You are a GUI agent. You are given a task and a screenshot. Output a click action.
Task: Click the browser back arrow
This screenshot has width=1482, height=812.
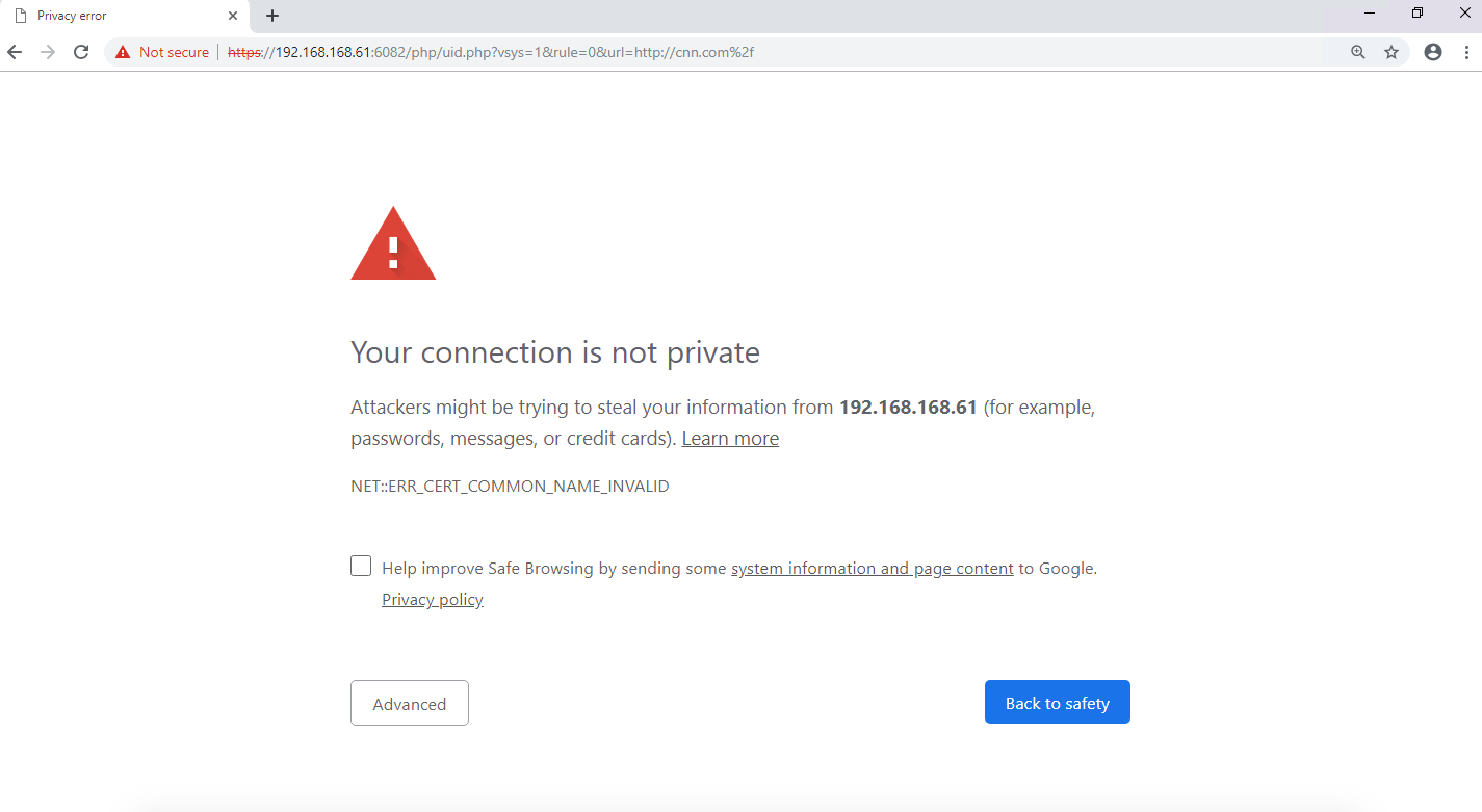[x=15, y=53]
